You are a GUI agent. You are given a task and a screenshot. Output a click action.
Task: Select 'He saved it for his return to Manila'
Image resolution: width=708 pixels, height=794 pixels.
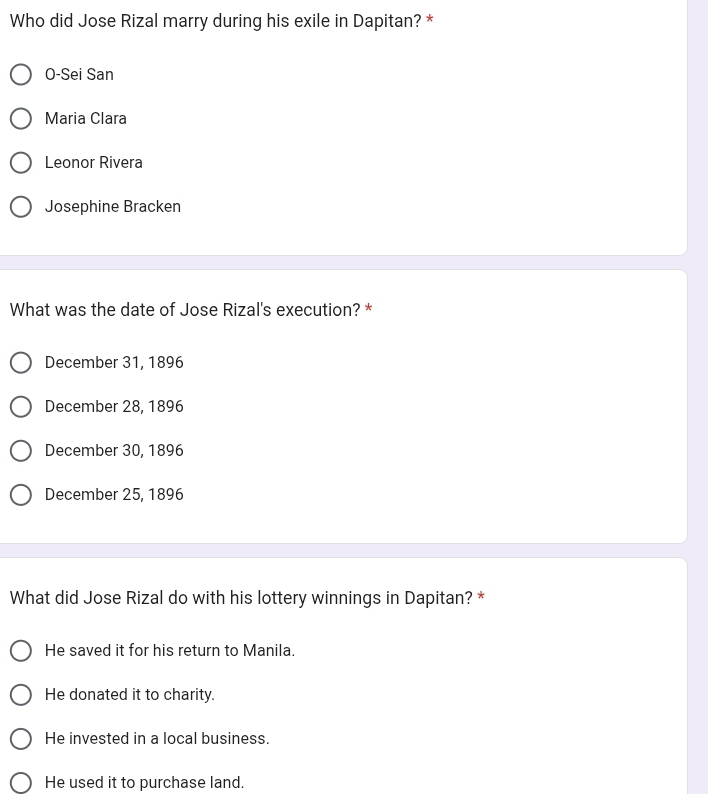tap(21, 651)
